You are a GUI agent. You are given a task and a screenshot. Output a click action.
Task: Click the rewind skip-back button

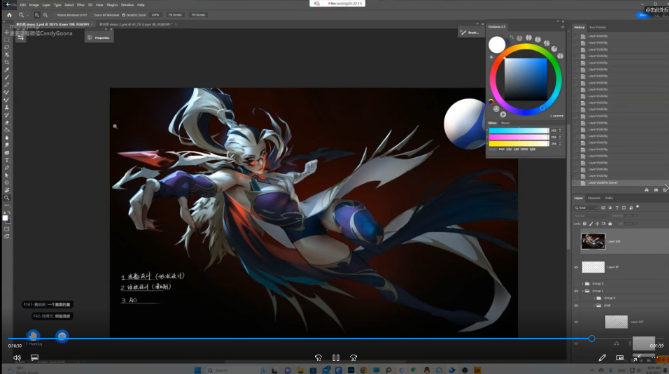coord(318,358)
